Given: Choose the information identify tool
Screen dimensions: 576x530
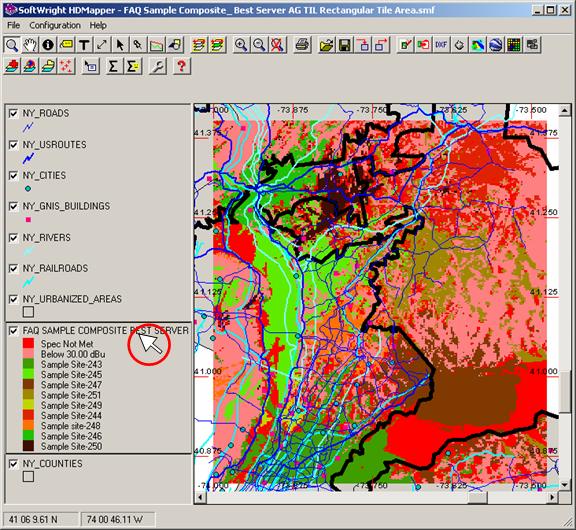Looking at the screenshot, I should [x=48, y=45].
